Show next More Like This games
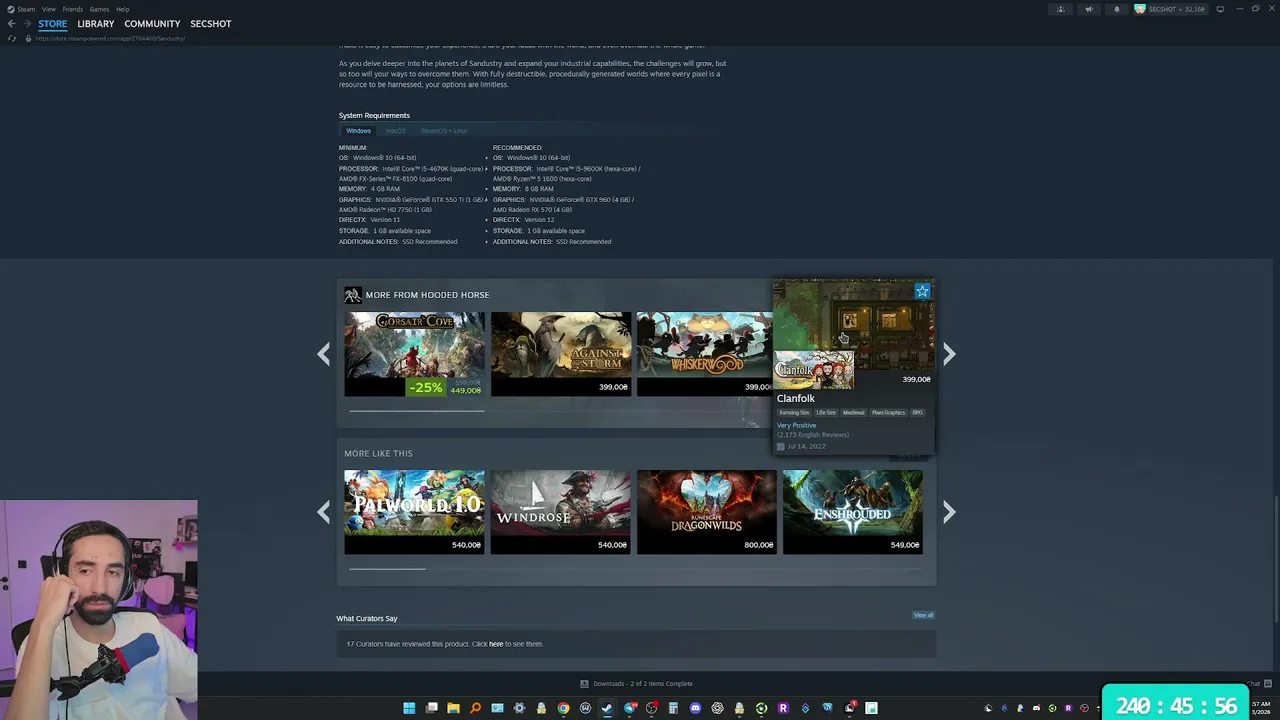This screenshot has width=1280, height=720. pyautogui.click(x=949, y=512)
